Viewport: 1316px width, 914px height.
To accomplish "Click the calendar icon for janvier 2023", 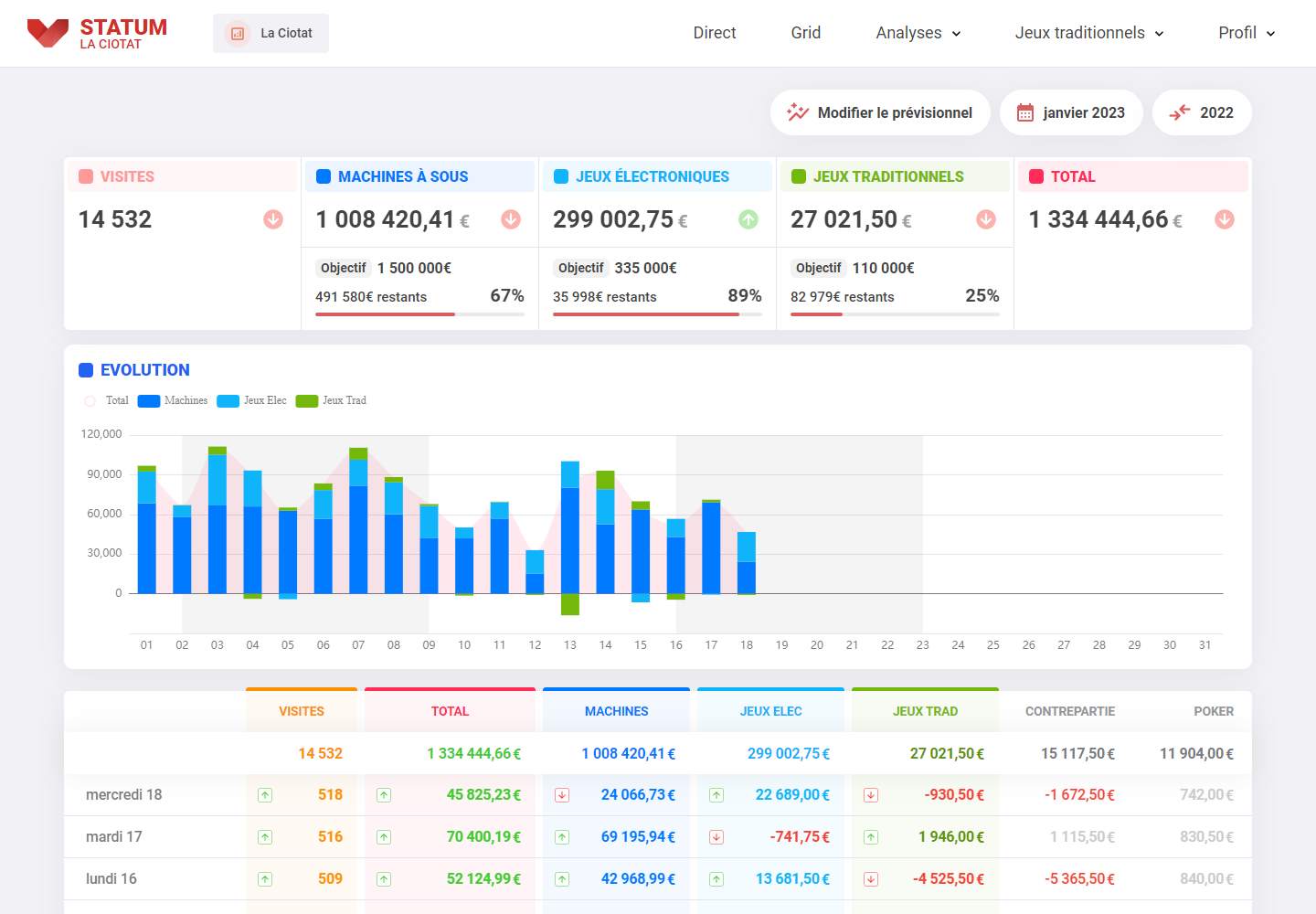I will pos(1025,112).
